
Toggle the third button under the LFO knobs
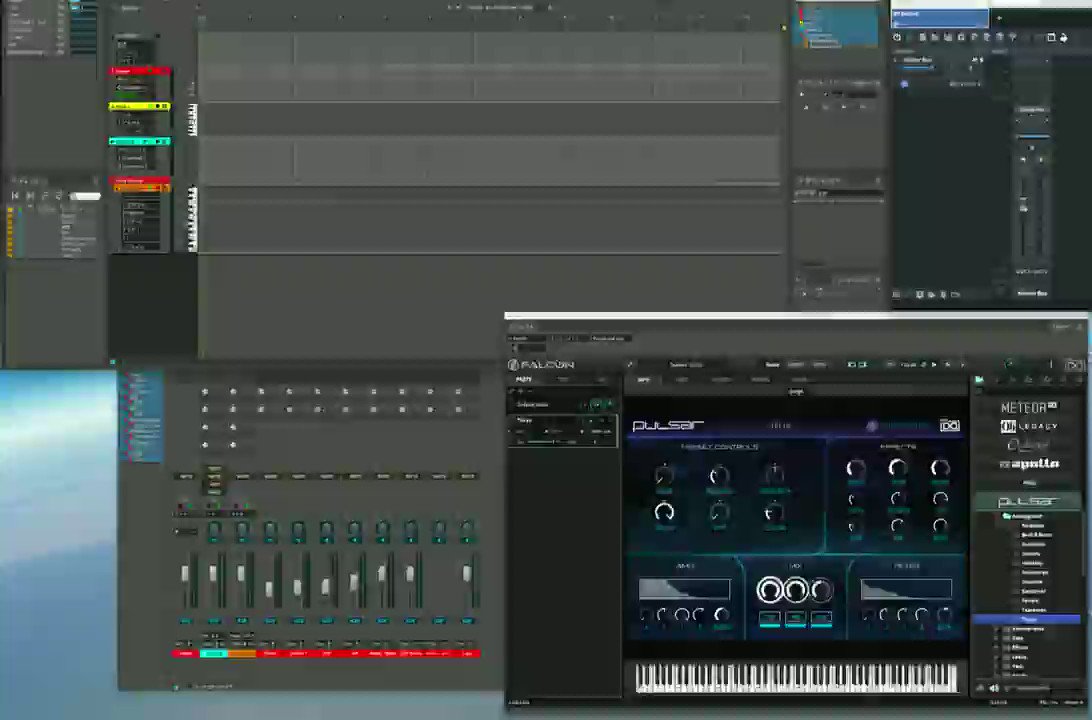(x=821, y=618)
